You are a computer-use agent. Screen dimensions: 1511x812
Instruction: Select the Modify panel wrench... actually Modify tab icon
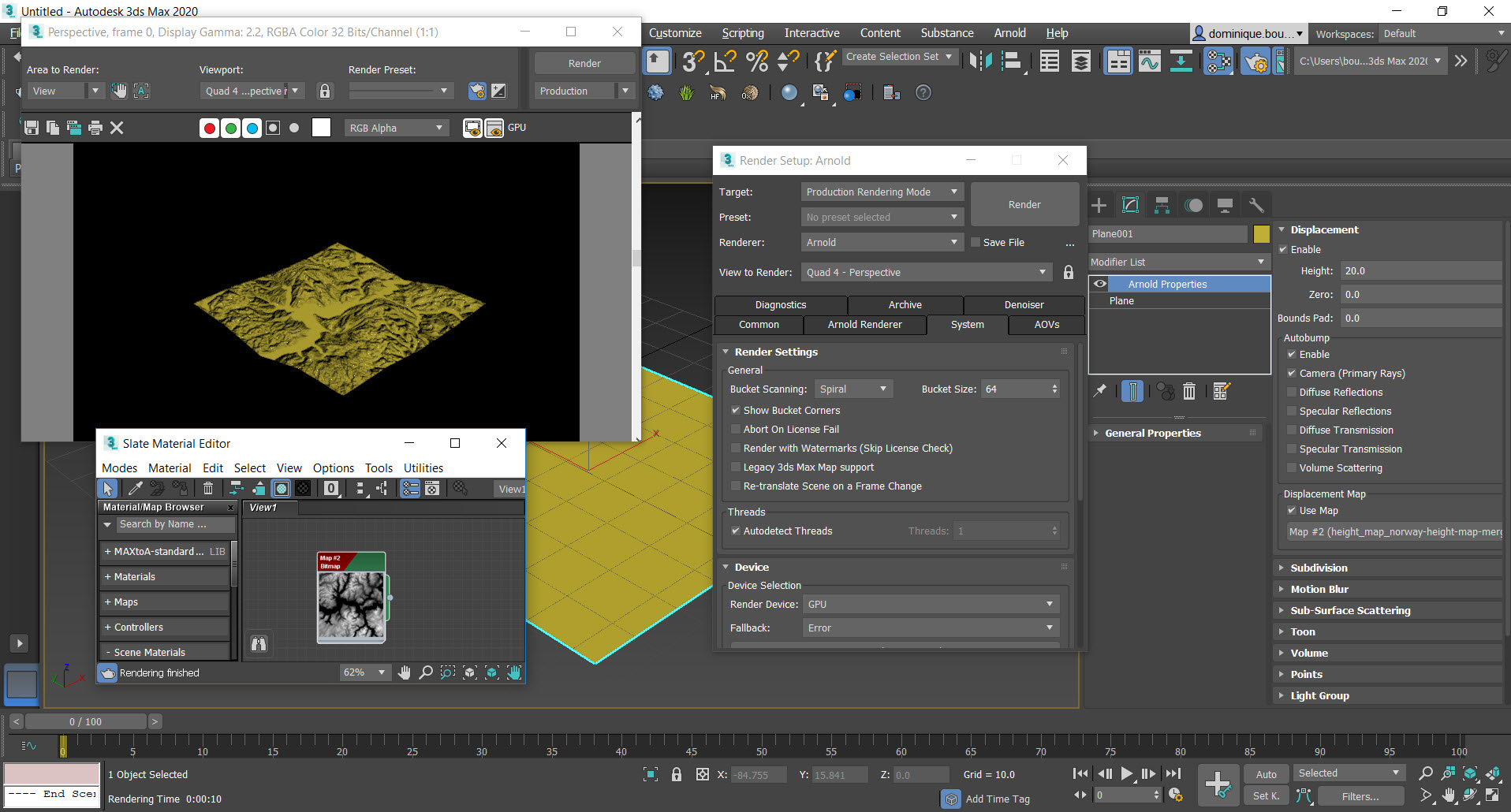click(x=1131, y=204)
